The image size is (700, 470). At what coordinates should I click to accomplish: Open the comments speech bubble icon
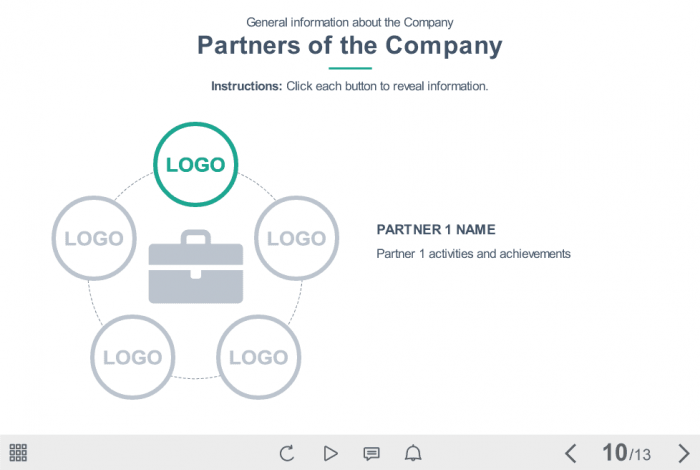371,453
